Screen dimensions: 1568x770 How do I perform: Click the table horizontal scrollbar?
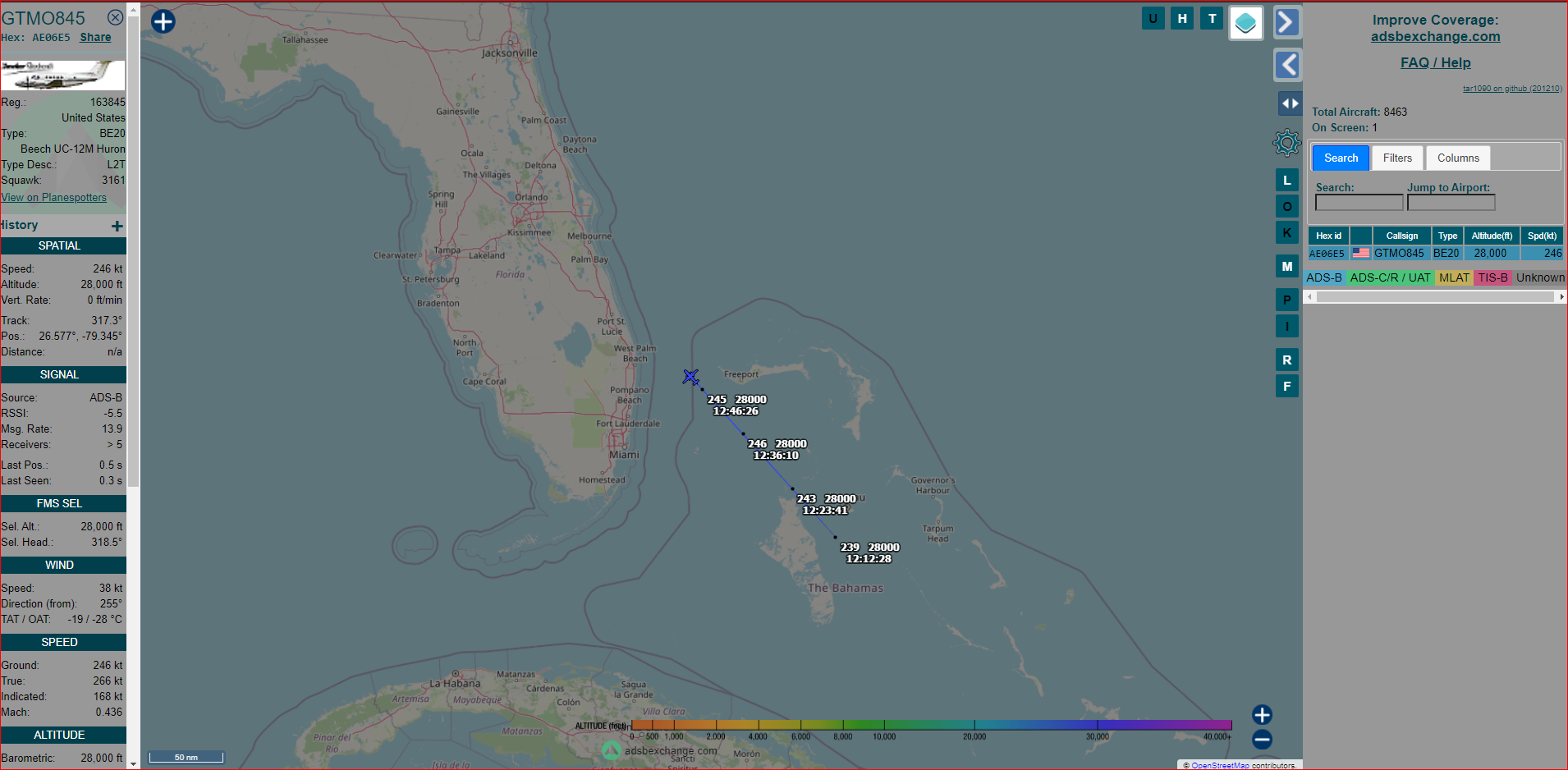[1435, 297]
